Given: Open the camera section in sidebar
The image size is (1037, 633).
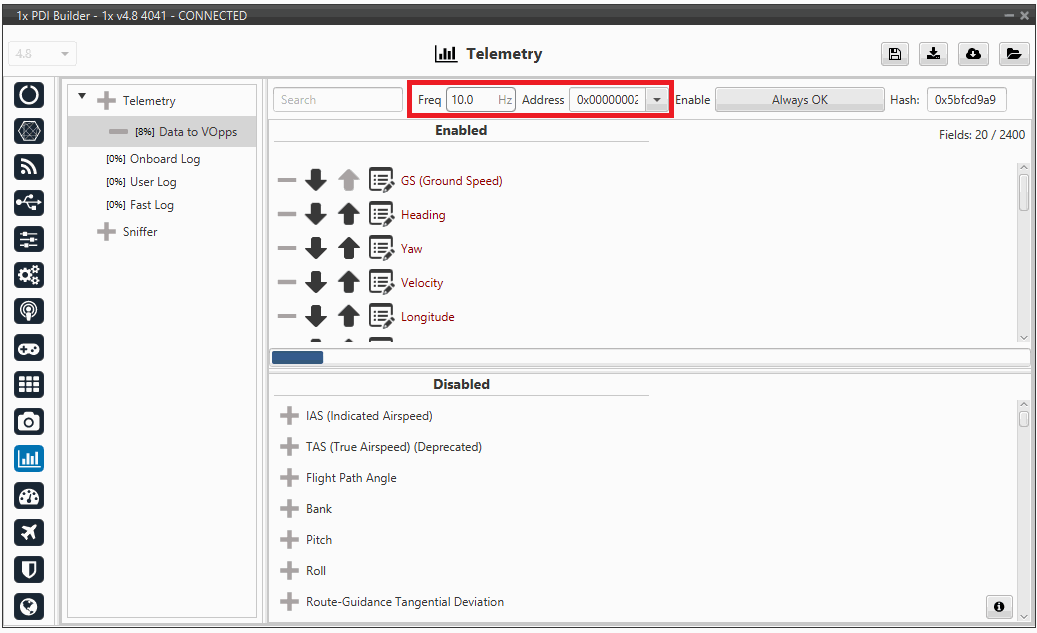Looking at the screenshot, I should click(x=29, y=422).
